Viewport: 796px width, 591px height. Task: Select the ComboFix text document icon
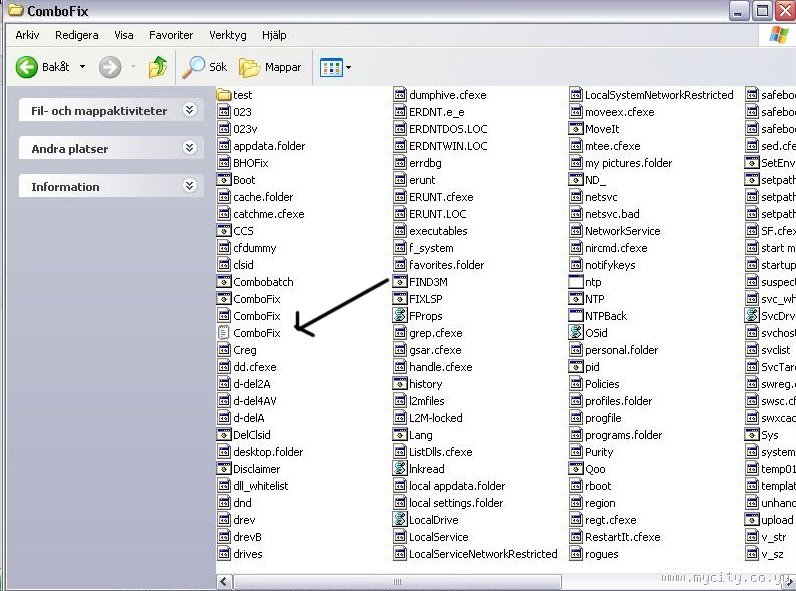click(224, 333)
